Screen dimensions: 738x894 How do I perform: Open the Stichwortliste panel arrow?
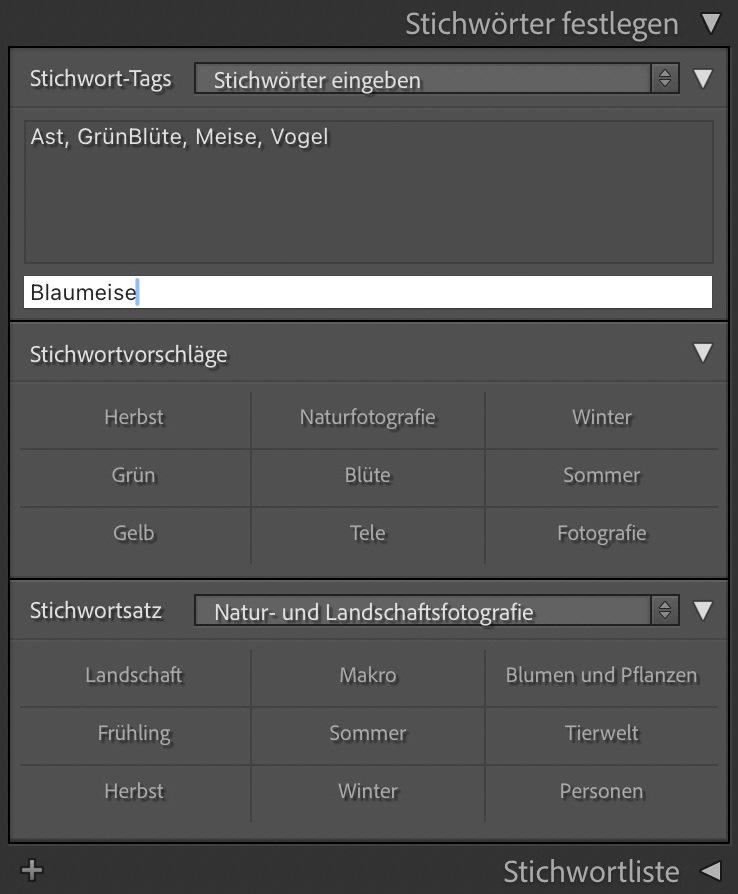pyautogui.click(x=711, y=870)
